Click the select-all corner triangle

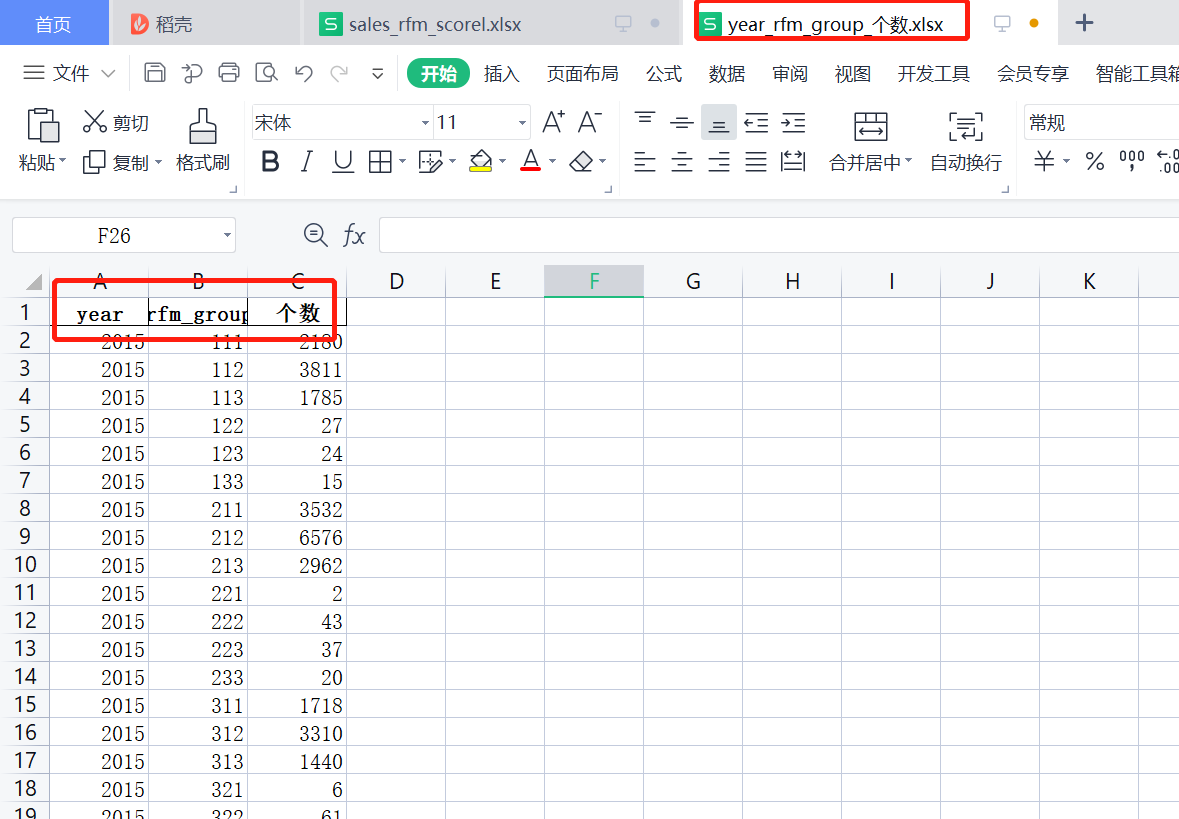click(x=32, y=281)
